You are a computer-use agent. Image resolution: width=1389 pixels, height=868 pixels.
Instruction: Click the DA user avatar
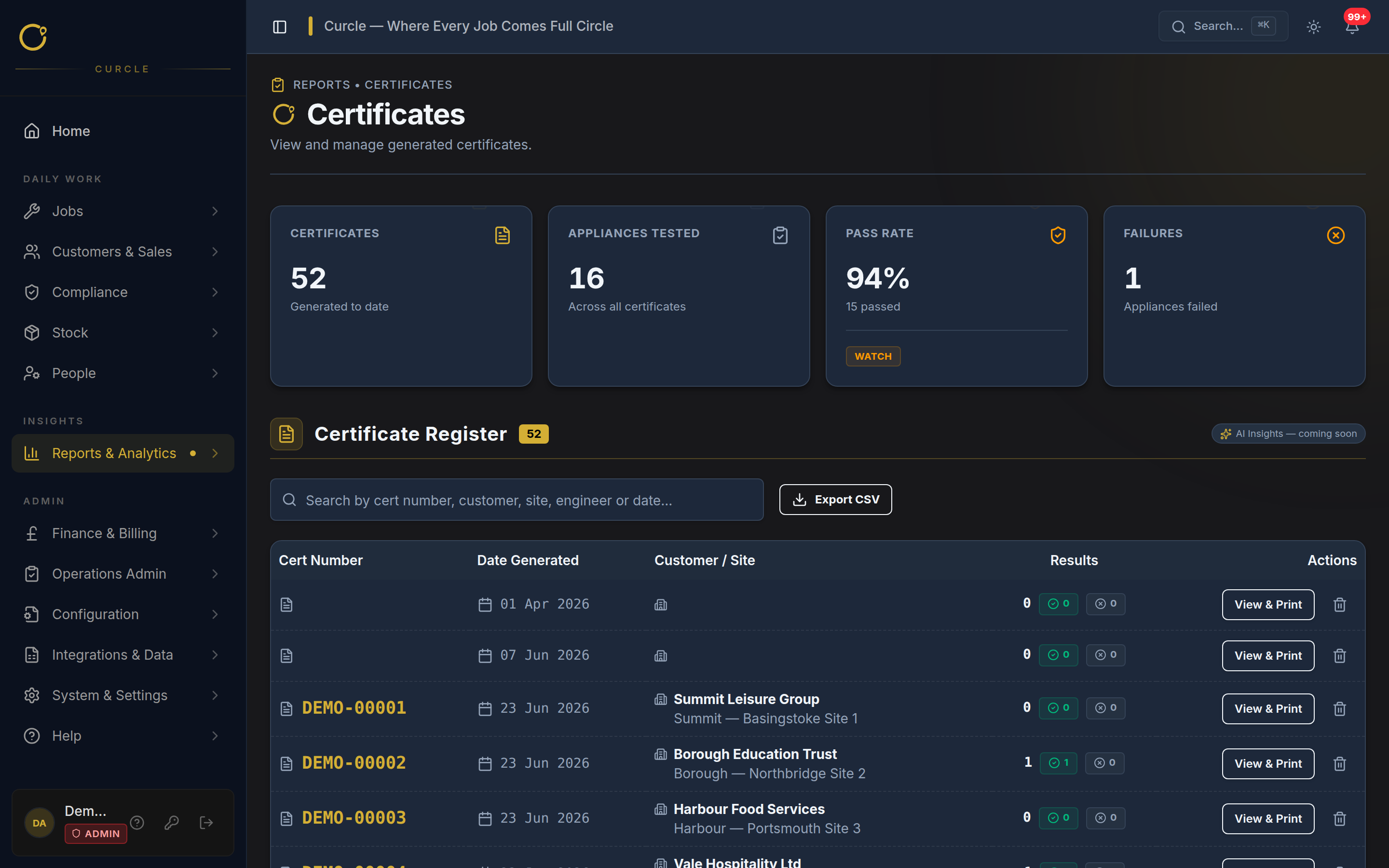pyautogui.click(x=39, y=823)
